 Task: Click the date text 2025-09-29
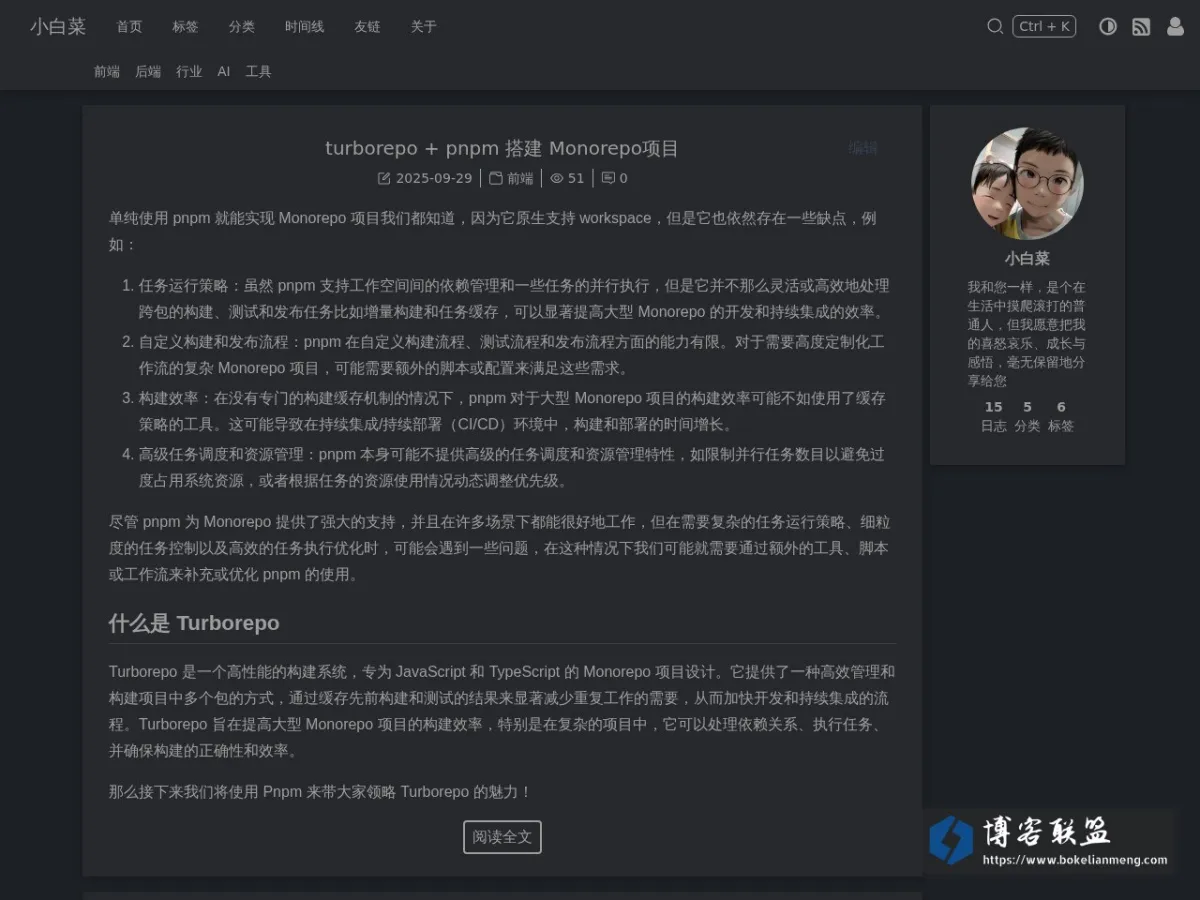pyautogui.click(x=434, y=178)
